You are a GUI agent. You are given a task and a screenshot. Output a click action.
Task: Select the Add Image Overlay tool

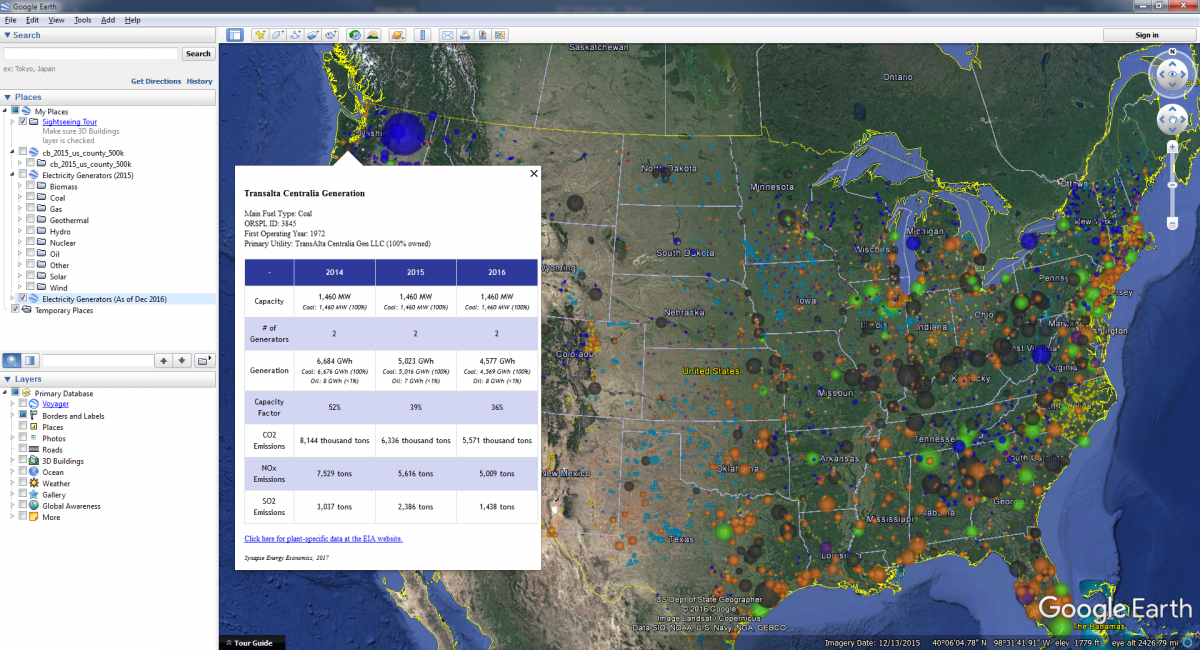tap(313, 35)
